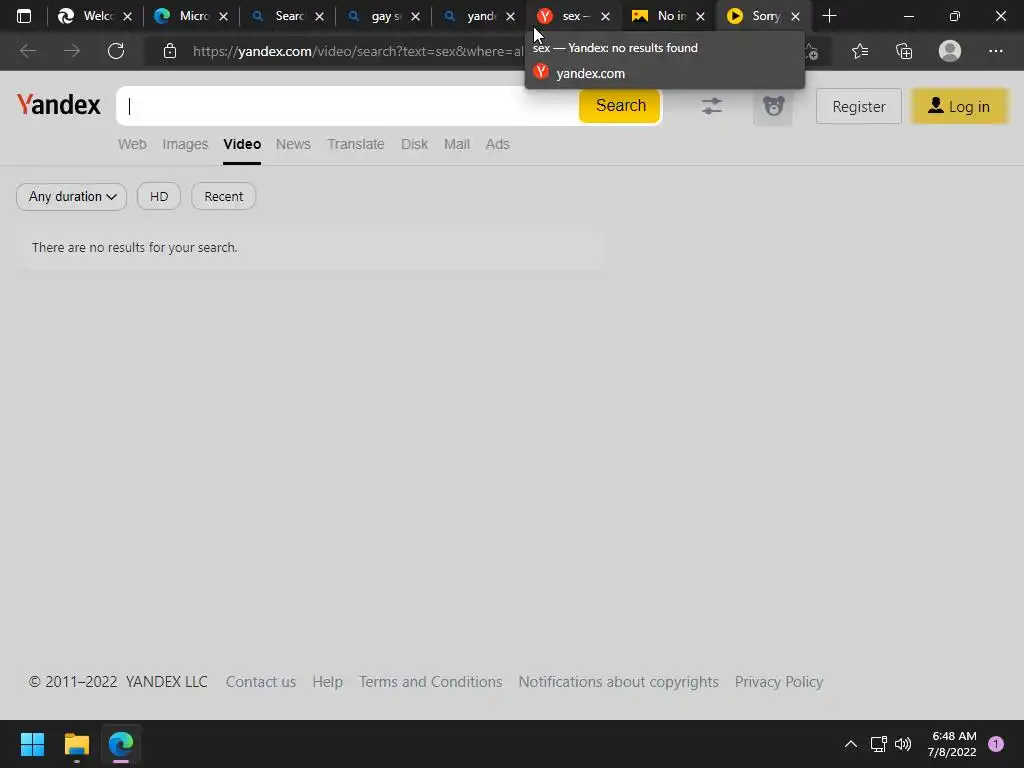Open the Mail tab
The width and height of the screenshot is (1024, 768).
[x=457, y=144]
